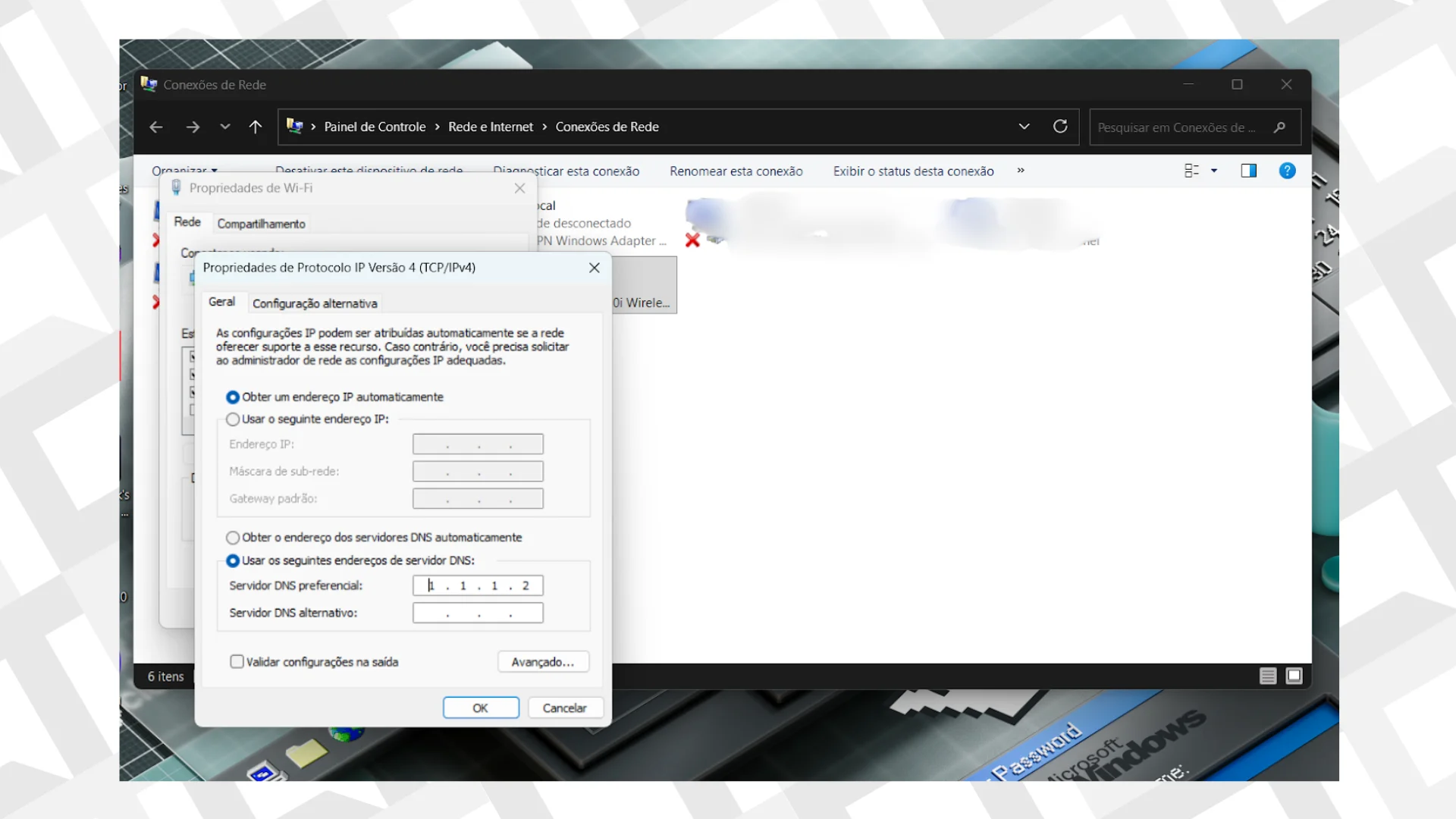Show more toolbar commands chevron
1456x819 pixels.
(1021, 171)
